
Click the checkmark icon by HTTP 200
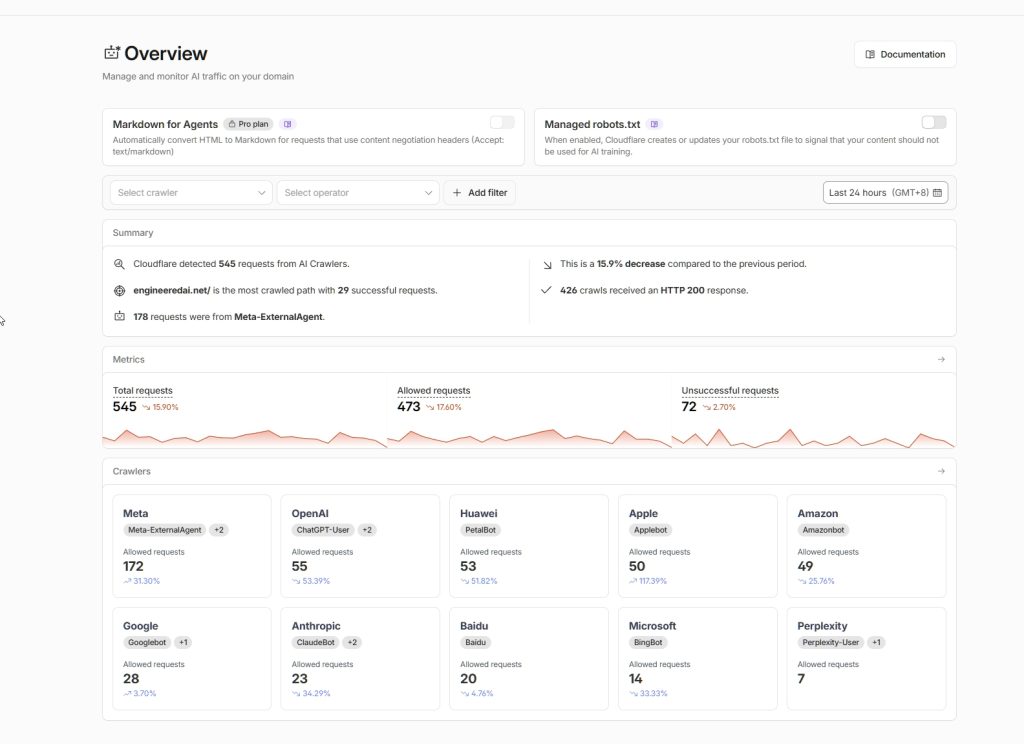546,290
